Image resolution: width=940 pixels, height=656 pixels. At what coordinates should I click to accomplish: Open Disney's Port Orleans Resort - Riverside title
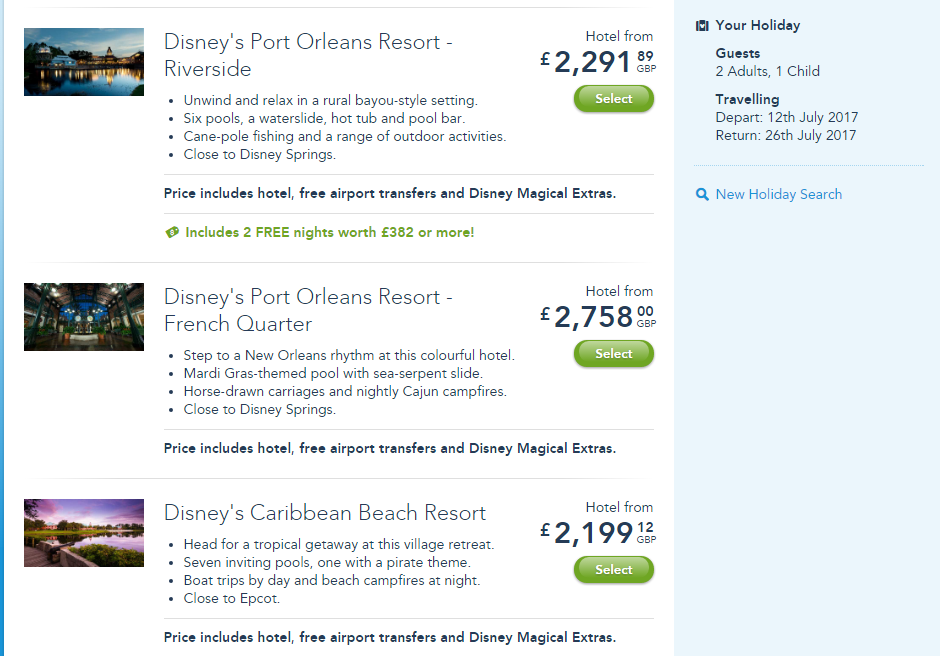308,56
